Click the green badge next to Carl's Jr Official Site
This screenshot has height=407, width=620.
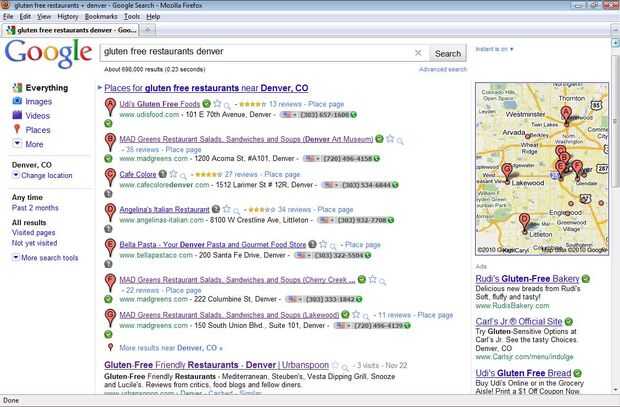[x=569, y=322]
